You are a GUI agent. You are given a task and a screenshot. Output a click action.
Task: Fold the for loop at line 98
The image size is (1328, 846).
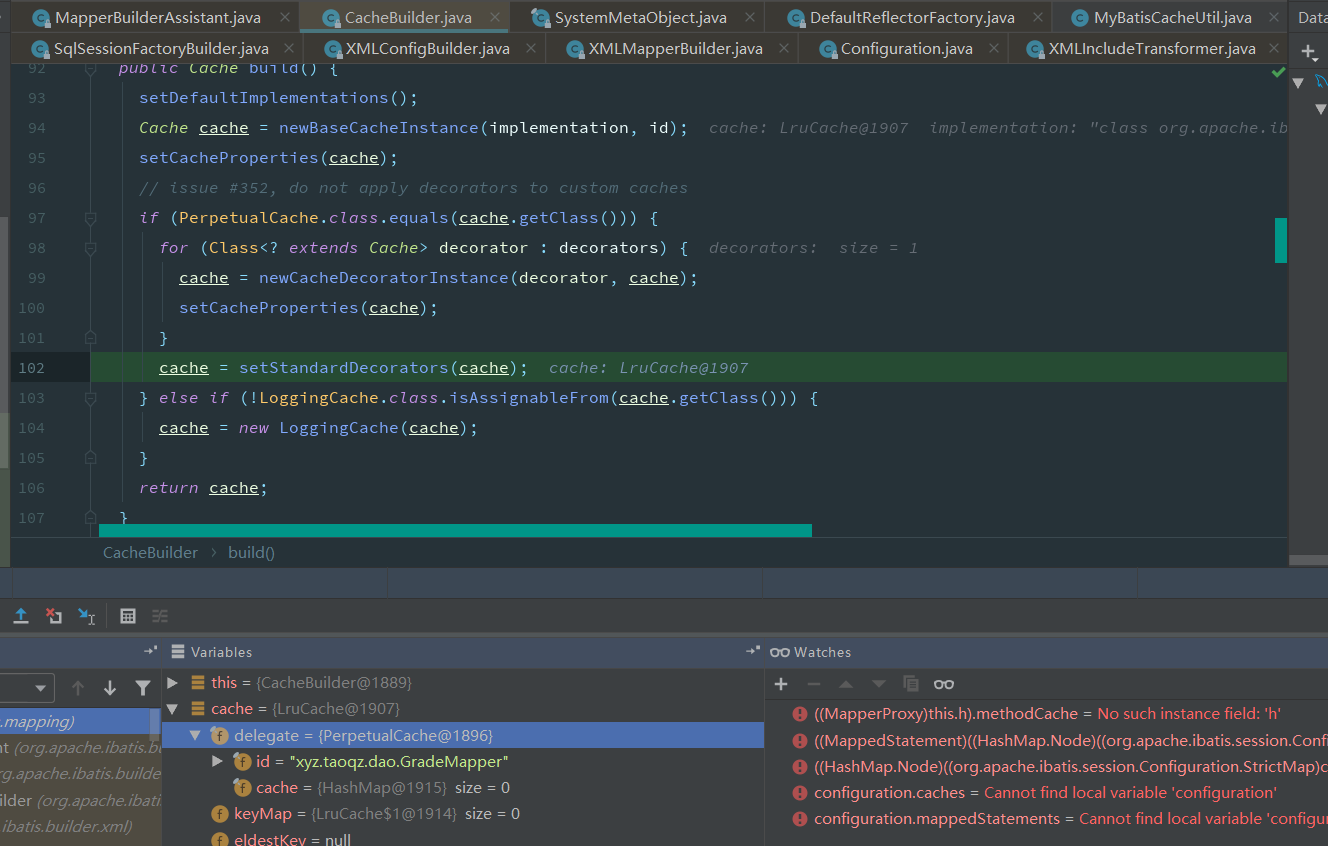[90, 247]
